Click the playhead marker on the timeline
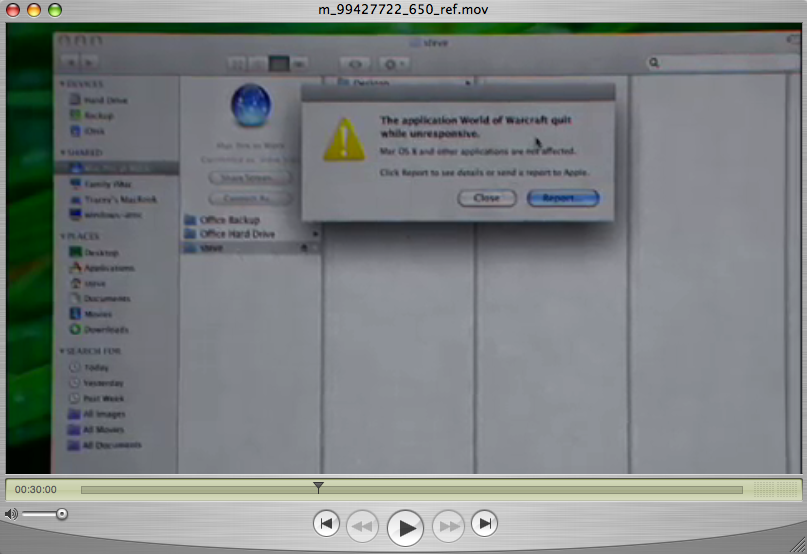This screenshot has width=807, height=554. tap(318, 487)
